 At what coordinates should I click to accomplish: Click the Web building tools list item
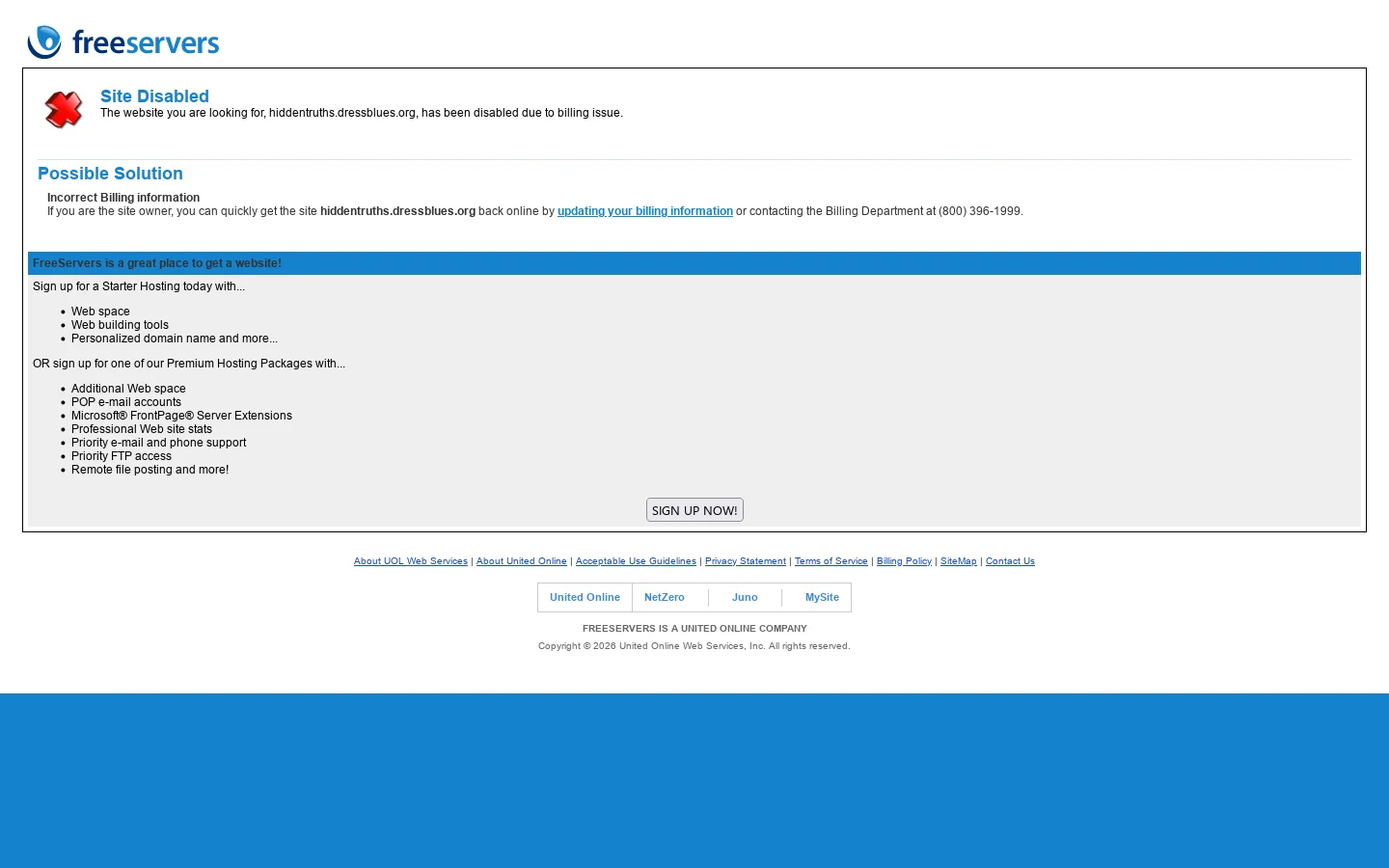coord(120,325)
